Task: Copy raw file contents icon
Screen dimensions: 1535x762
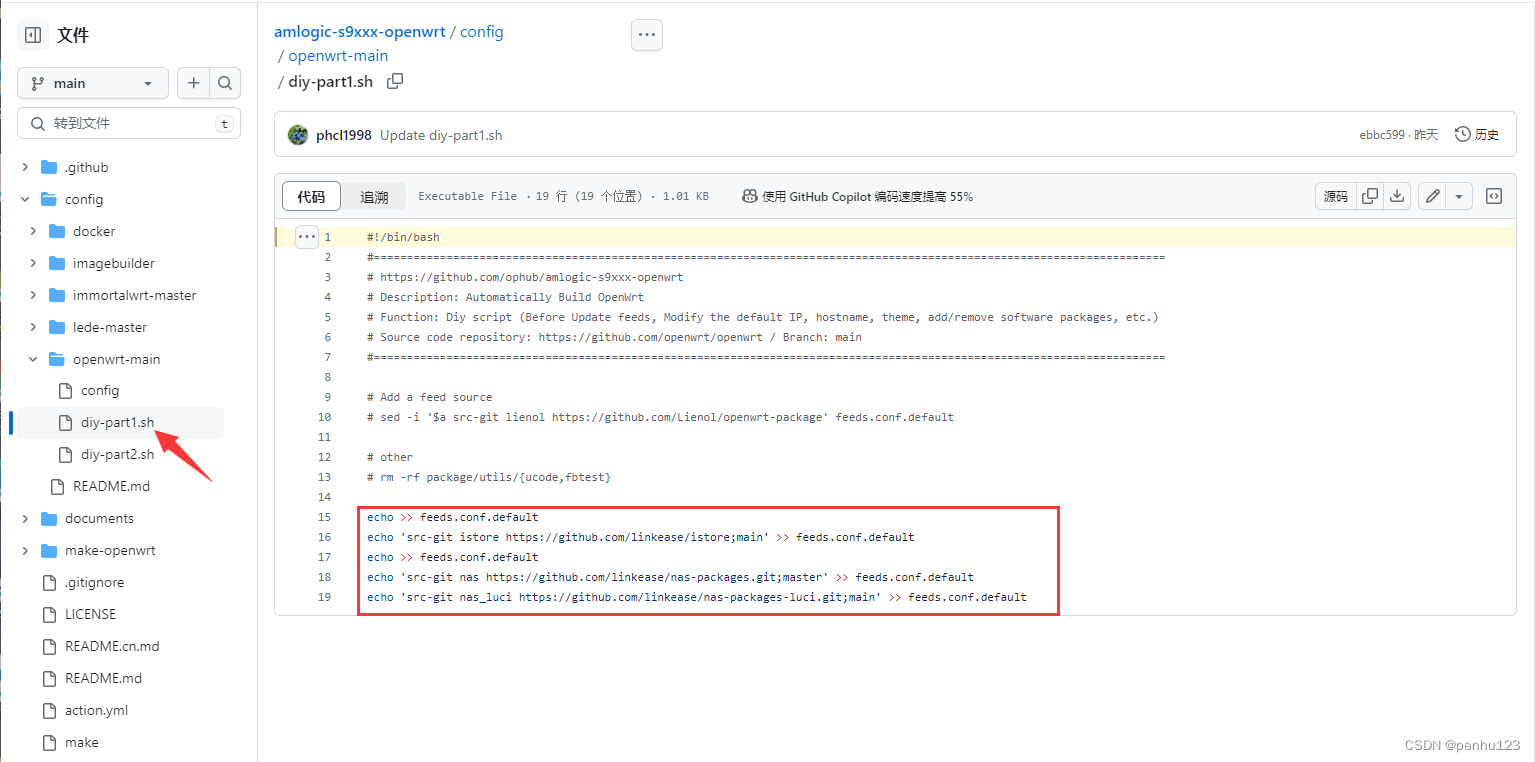Action: point(1370,196)
